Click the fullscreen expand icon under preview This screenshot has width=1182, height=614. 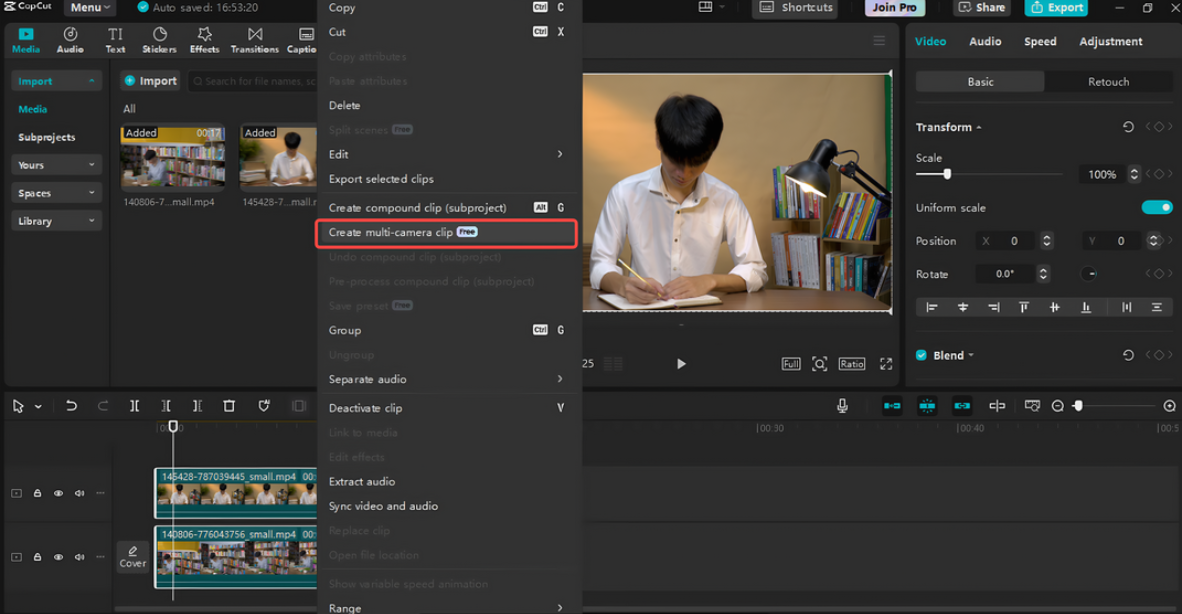886,364
